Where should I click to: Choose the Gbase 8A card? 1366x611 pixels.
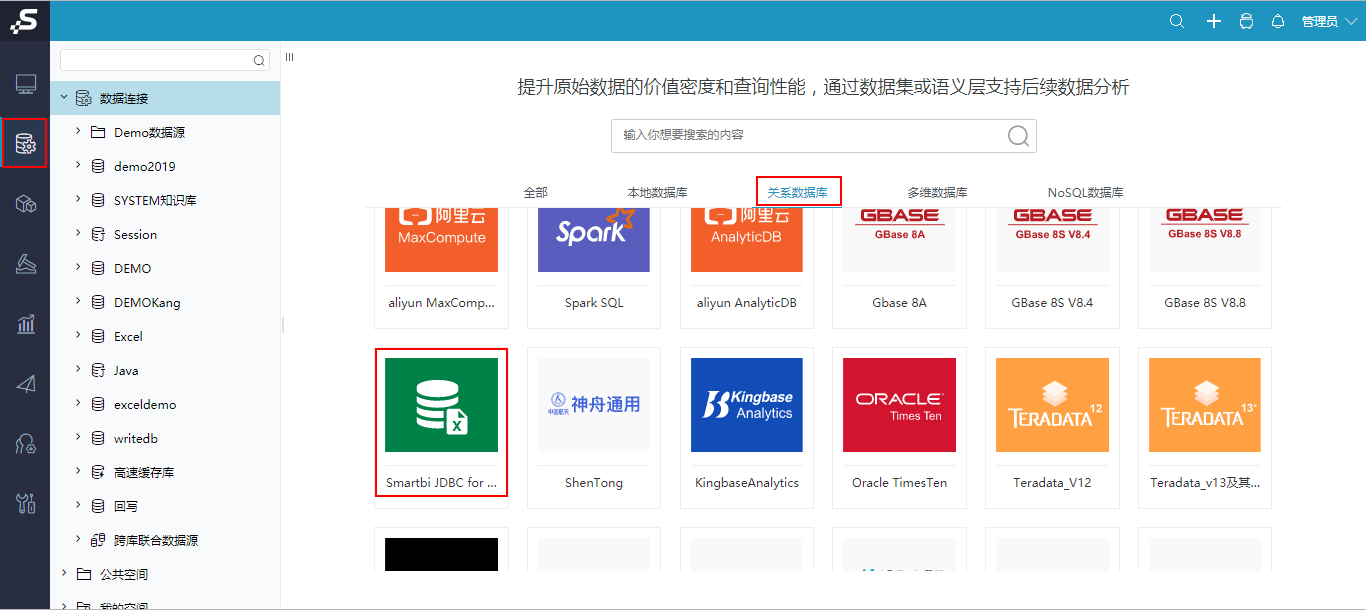899,266
